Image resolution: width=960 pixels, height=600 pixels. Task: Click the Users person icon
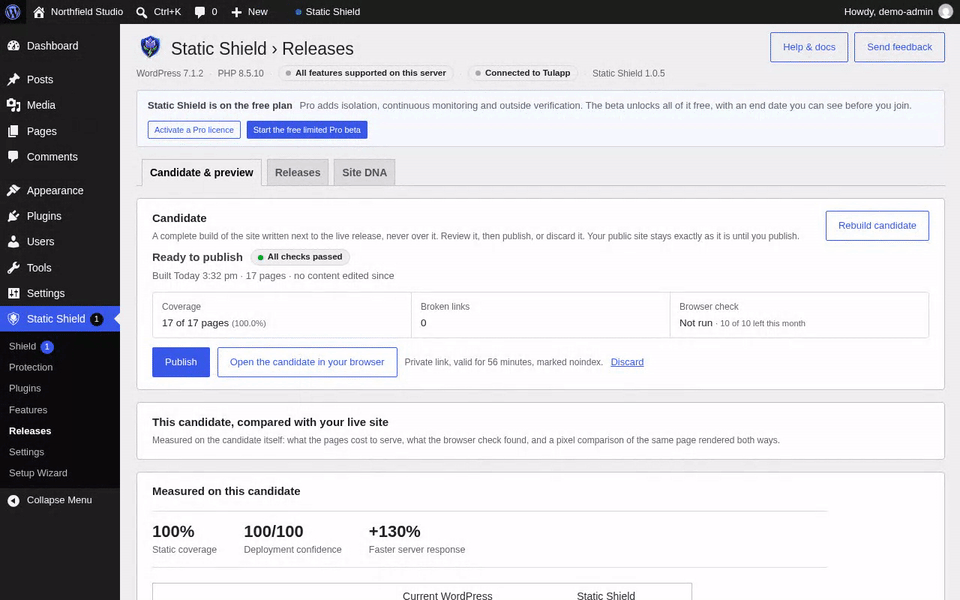pyautogui.click(x=13, y=242)
